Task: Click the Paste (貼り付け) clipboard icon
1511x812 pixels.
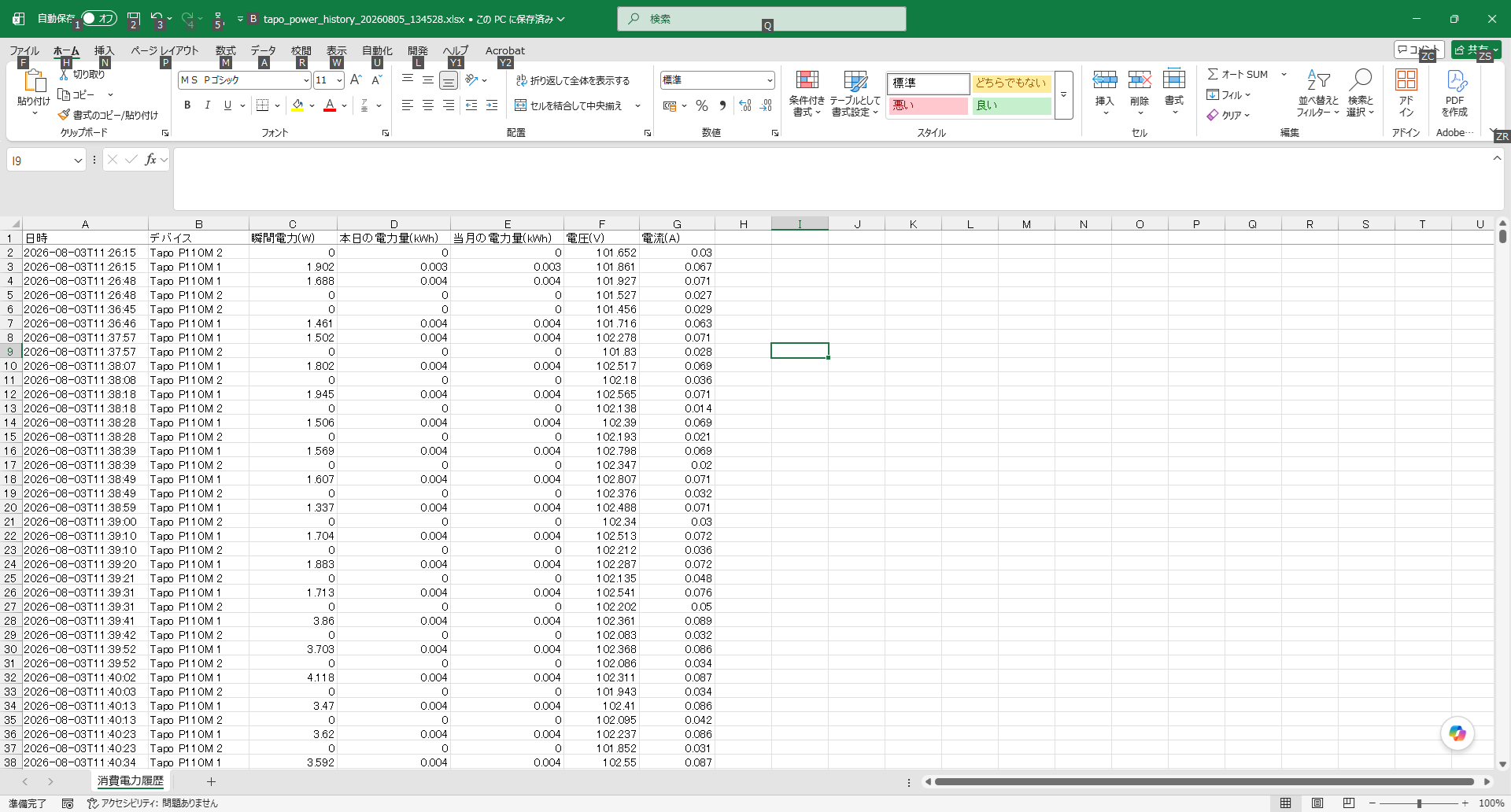Action: (33, 81)
